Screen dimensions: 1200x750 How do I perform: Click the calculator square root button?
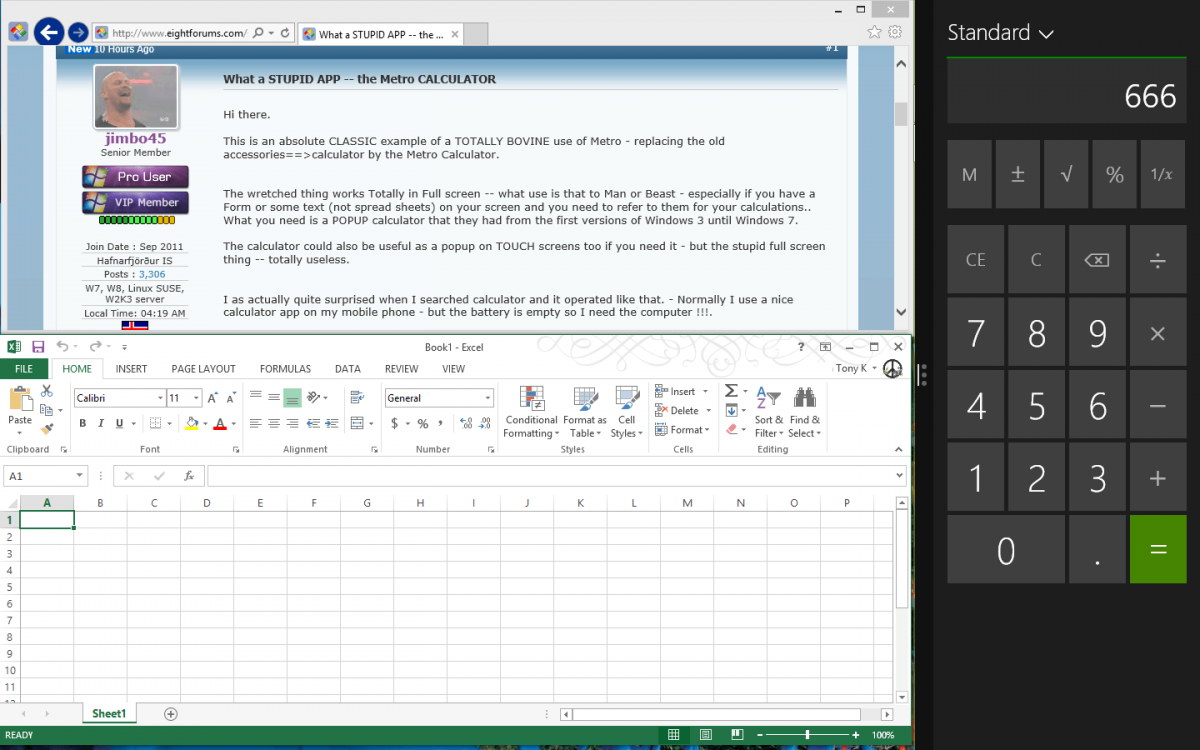tap(1066, 174)
